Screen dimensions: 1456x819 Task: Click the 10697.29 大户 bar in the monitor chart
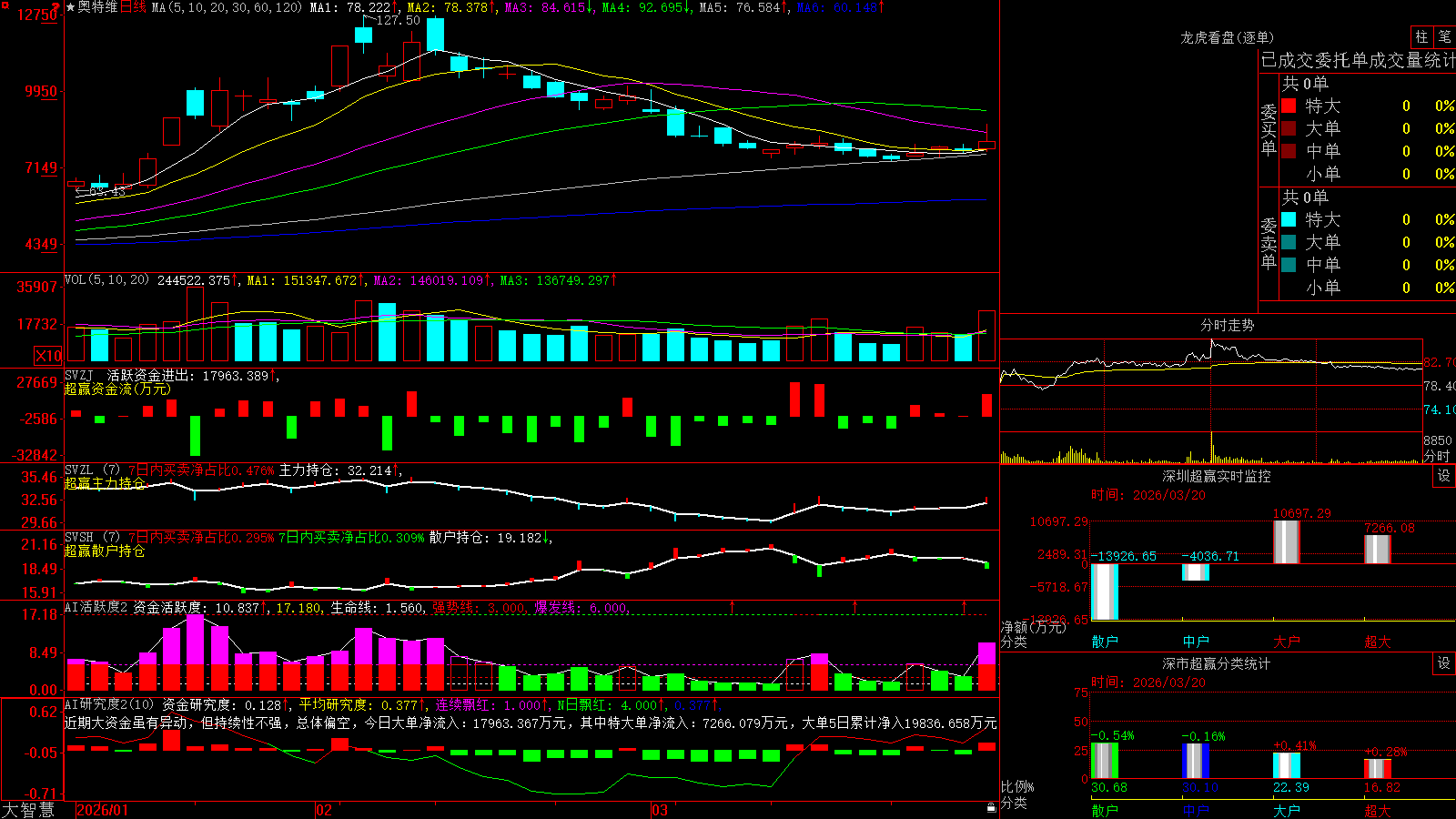click(x=1286, y=542)
